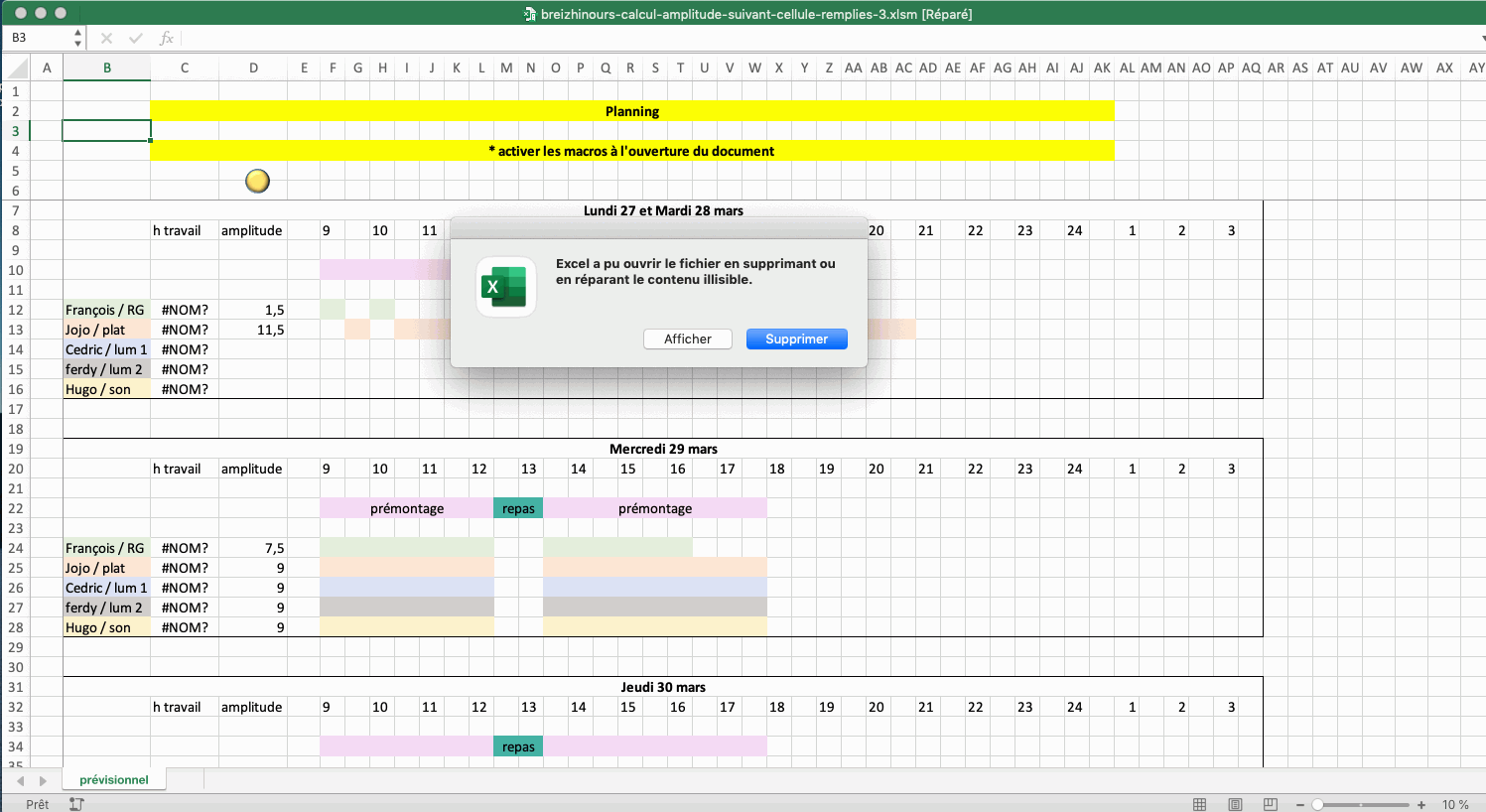This screenshot has height=812, width=1486.
Task: Open the Name Box dropdown arrows
Action: pyautogui.click(x=77, y=38)
